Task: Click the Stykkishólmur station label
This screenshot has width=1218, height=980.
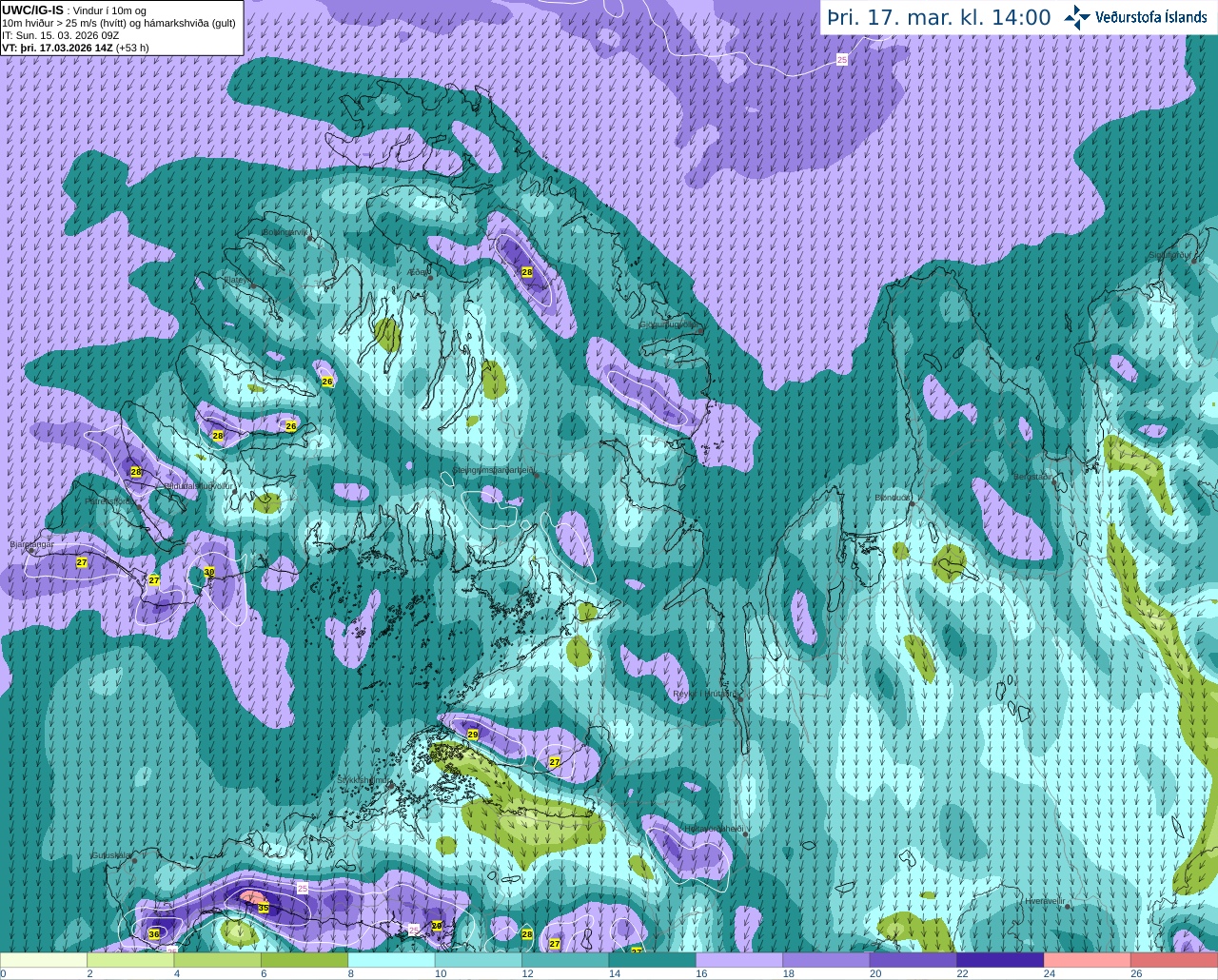Action: point(362,779)
